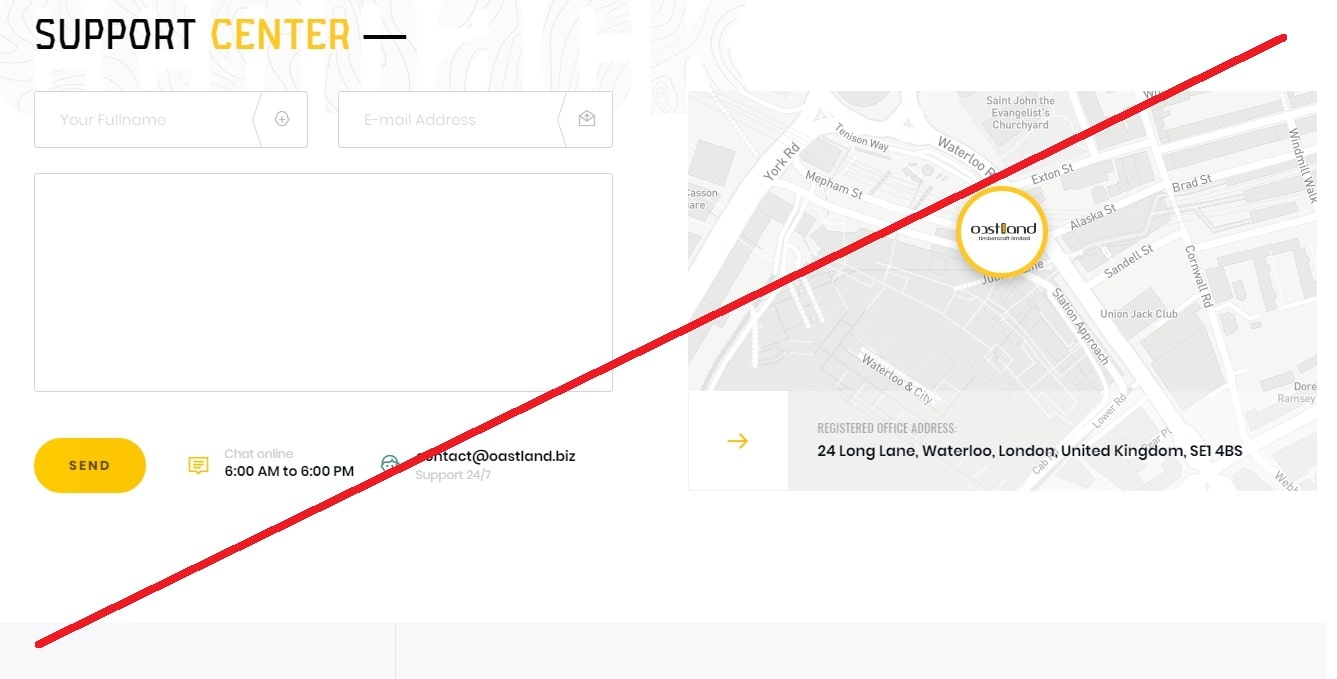The width and height of the screenshot is (1337, 679).
Task: Click the oastland logo map marker
Action: pos(1003,231)
